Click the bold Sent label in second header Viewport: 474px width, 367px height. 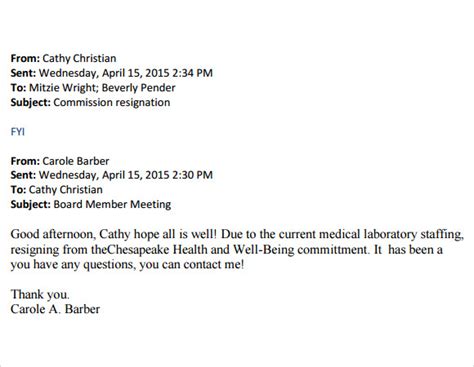[23, 175]
